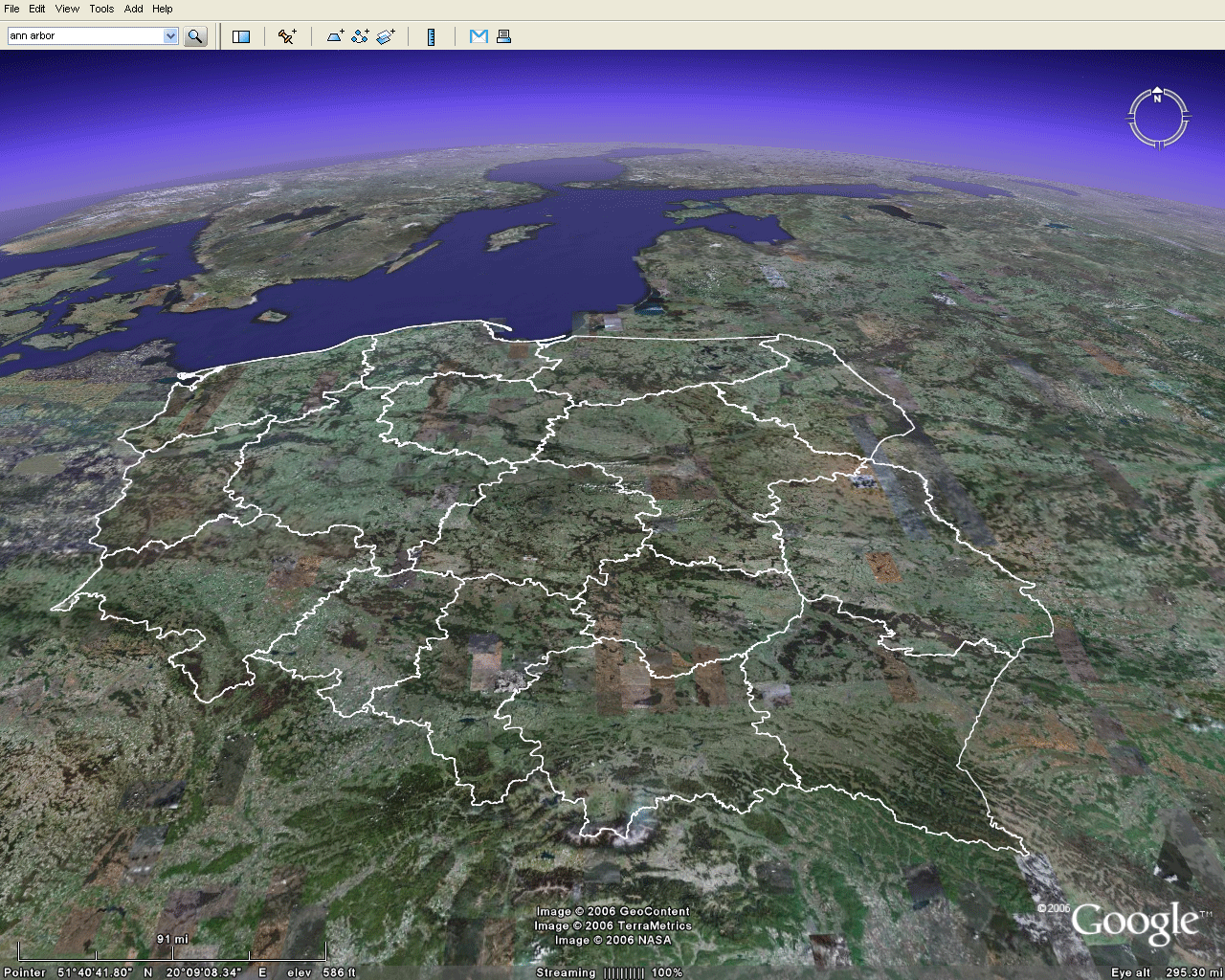Open the Add menu
The height and width of the screenshot is (980, 1225).
(x=134, y=9)
